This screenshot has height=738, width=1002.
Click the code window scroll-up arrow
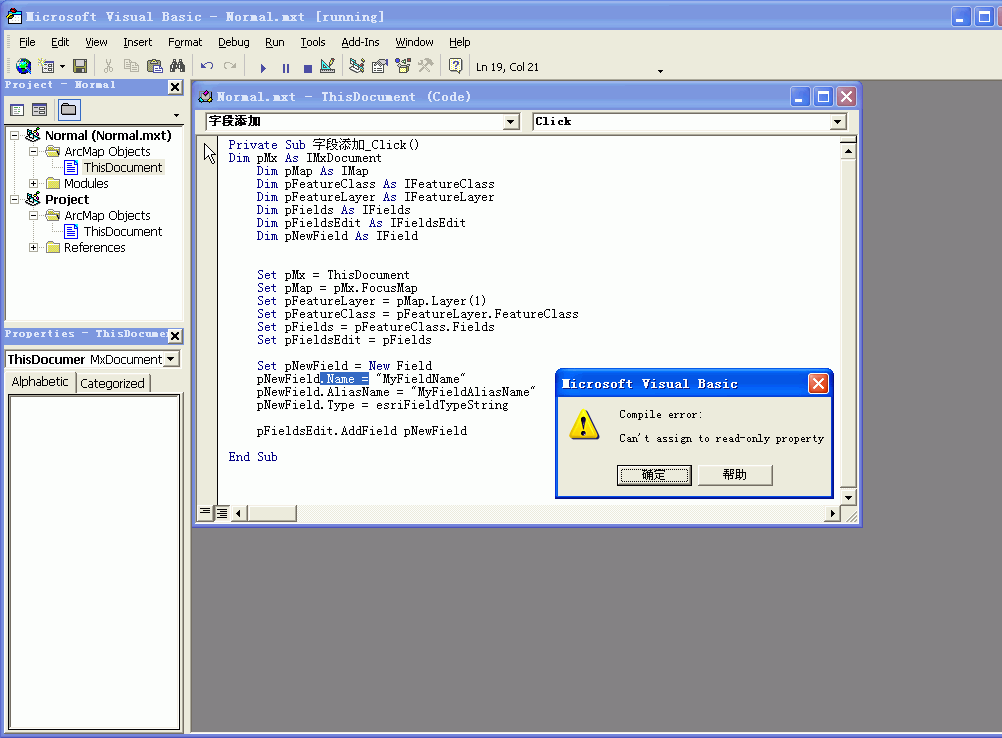(848, 151)
